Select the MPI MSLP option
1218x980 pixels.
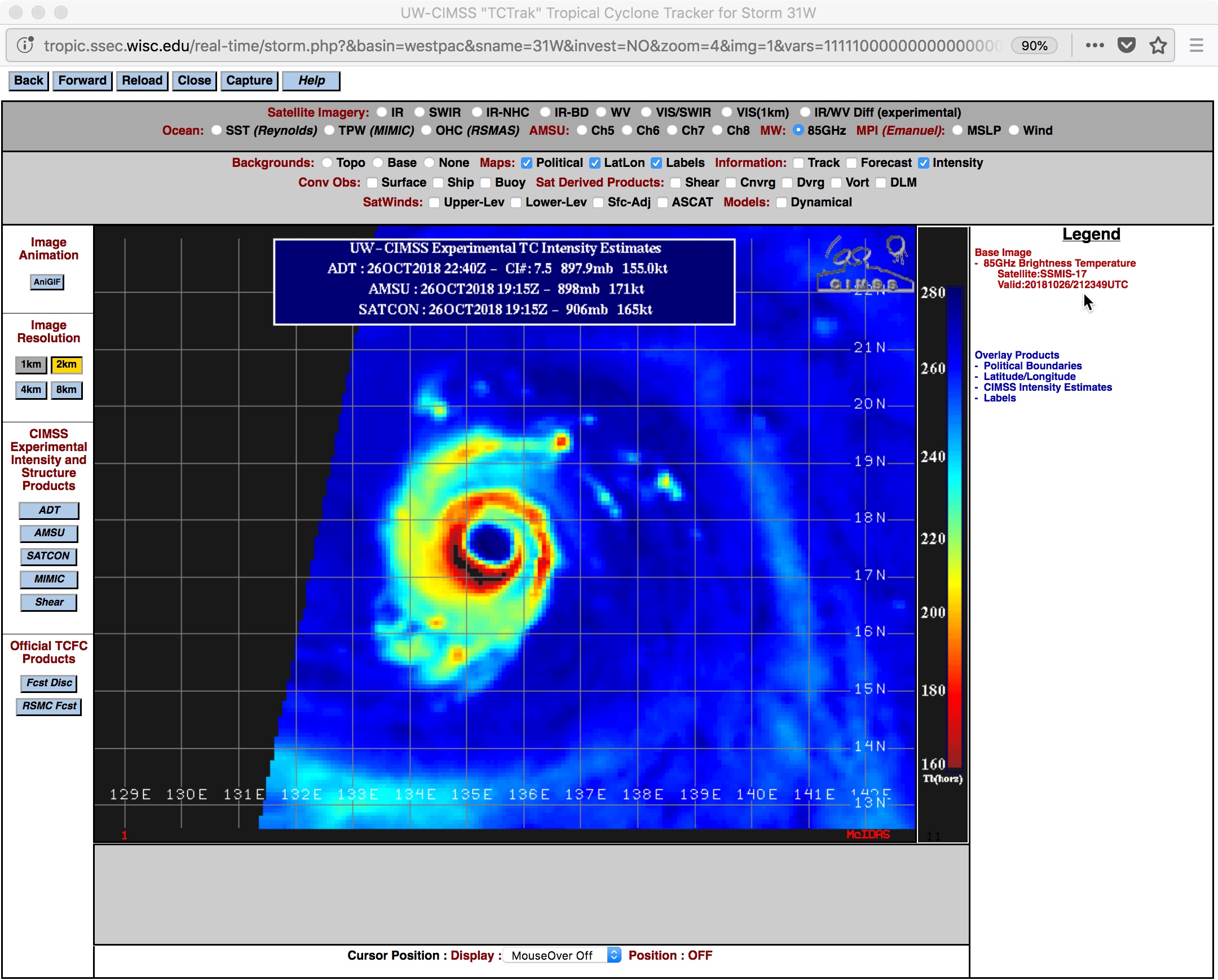pyautogui.click(x=957, y=130)
